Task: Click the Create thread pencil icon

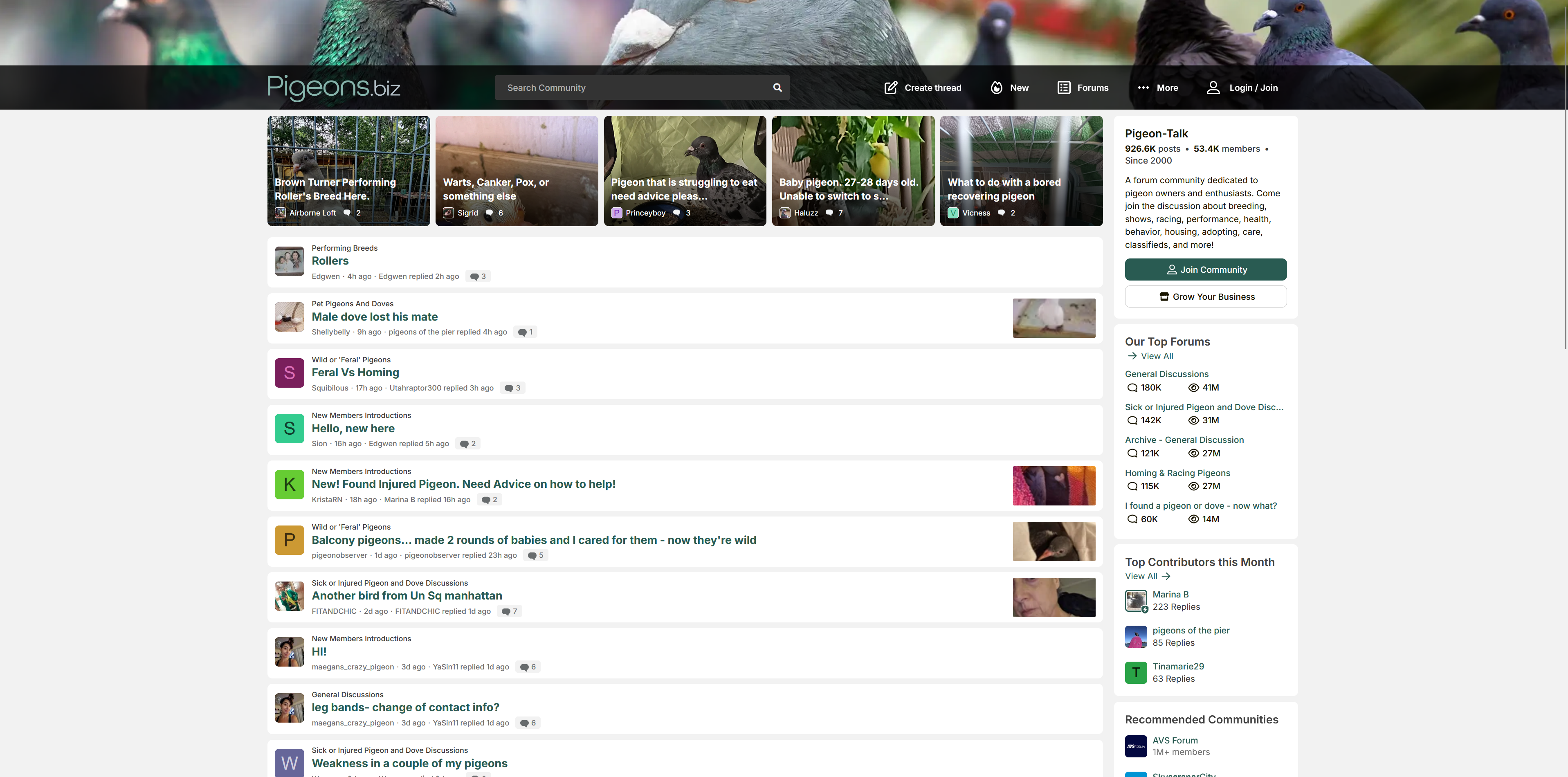Action: (x=890, y=88)
